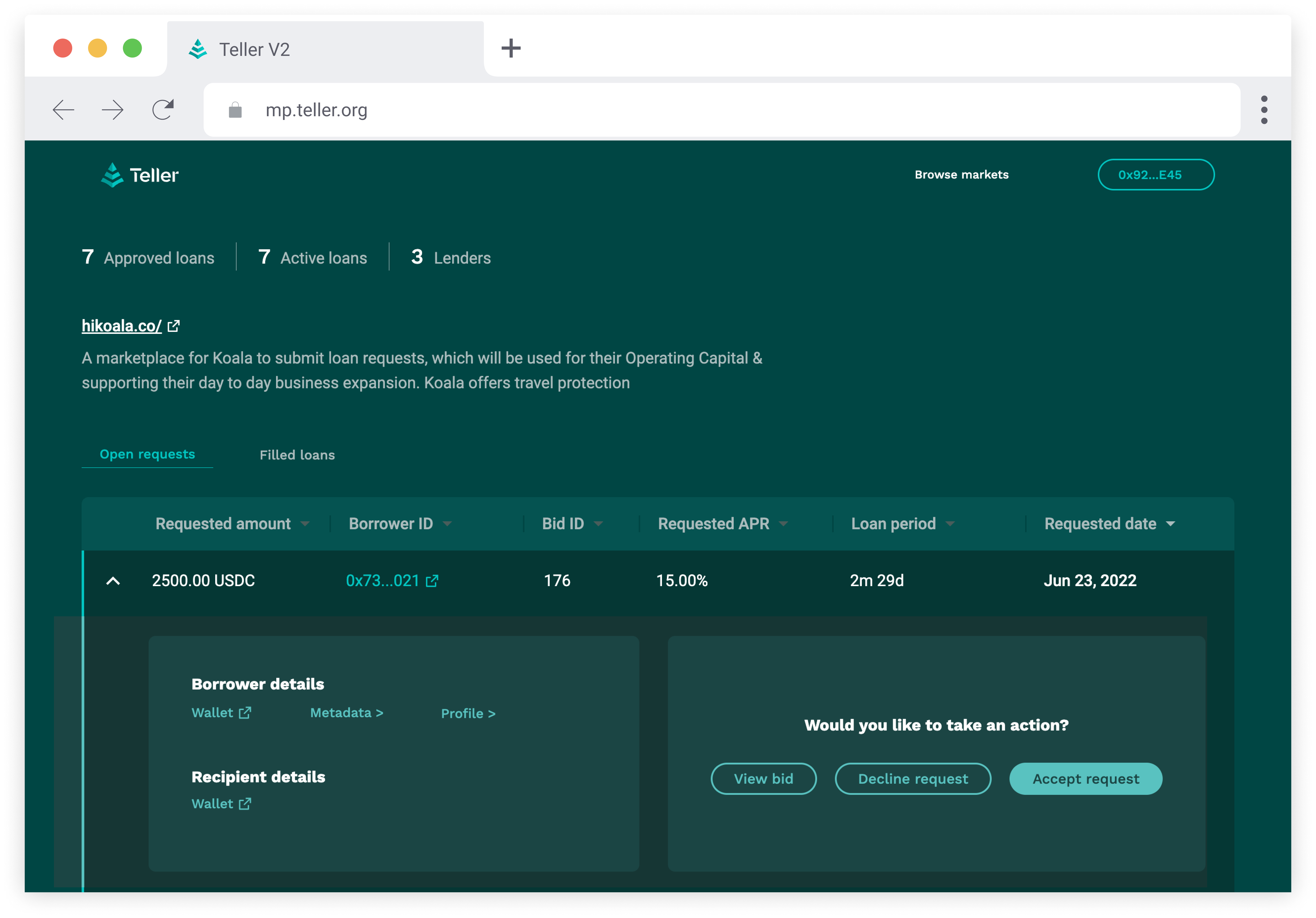
Task: Open a new tab with plus icon
Action: (x=511, y=48)
